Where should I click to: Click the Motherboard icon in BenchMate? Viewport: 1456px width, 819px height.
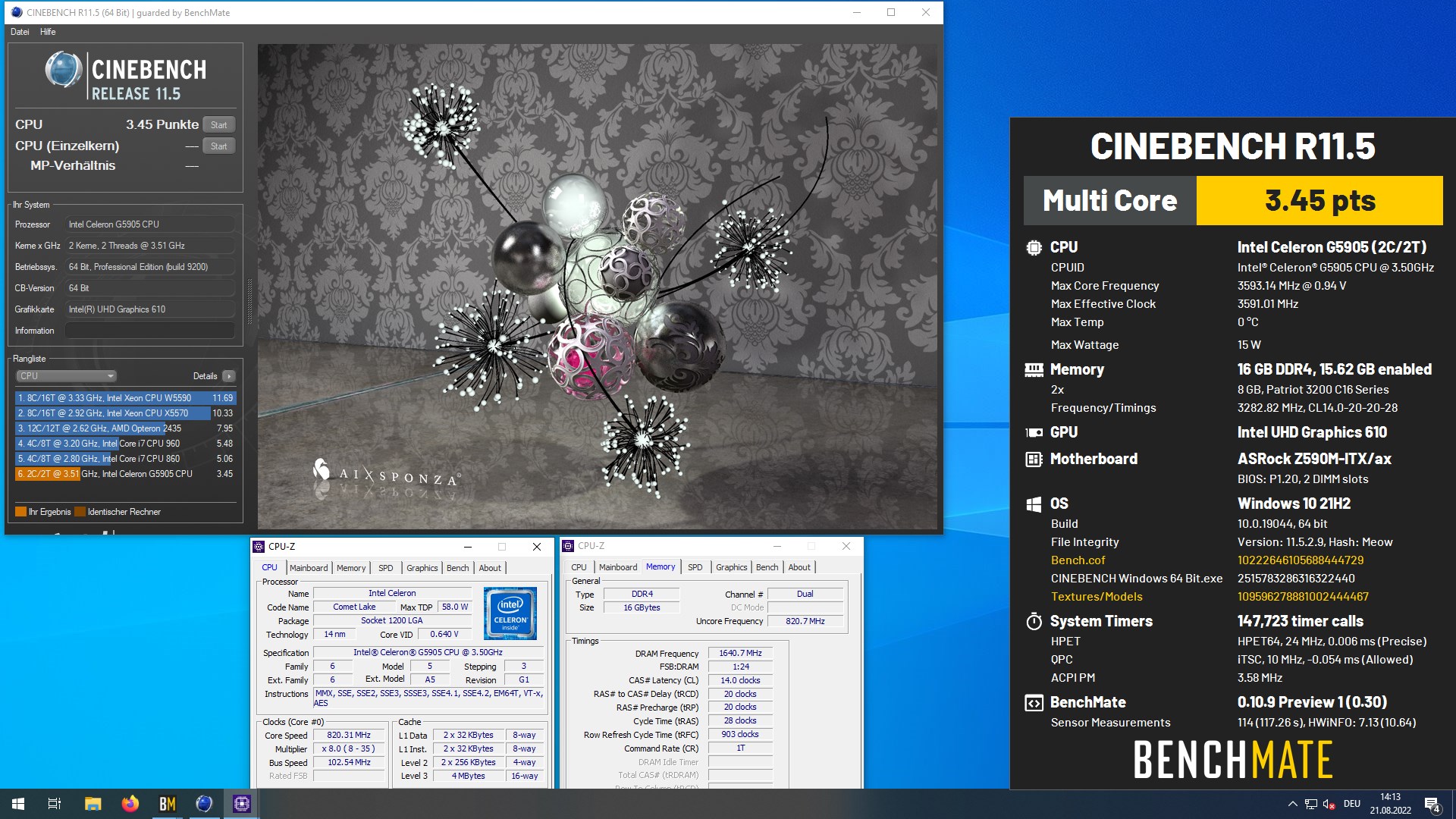pyautogui.click(x=1034, y=459)
